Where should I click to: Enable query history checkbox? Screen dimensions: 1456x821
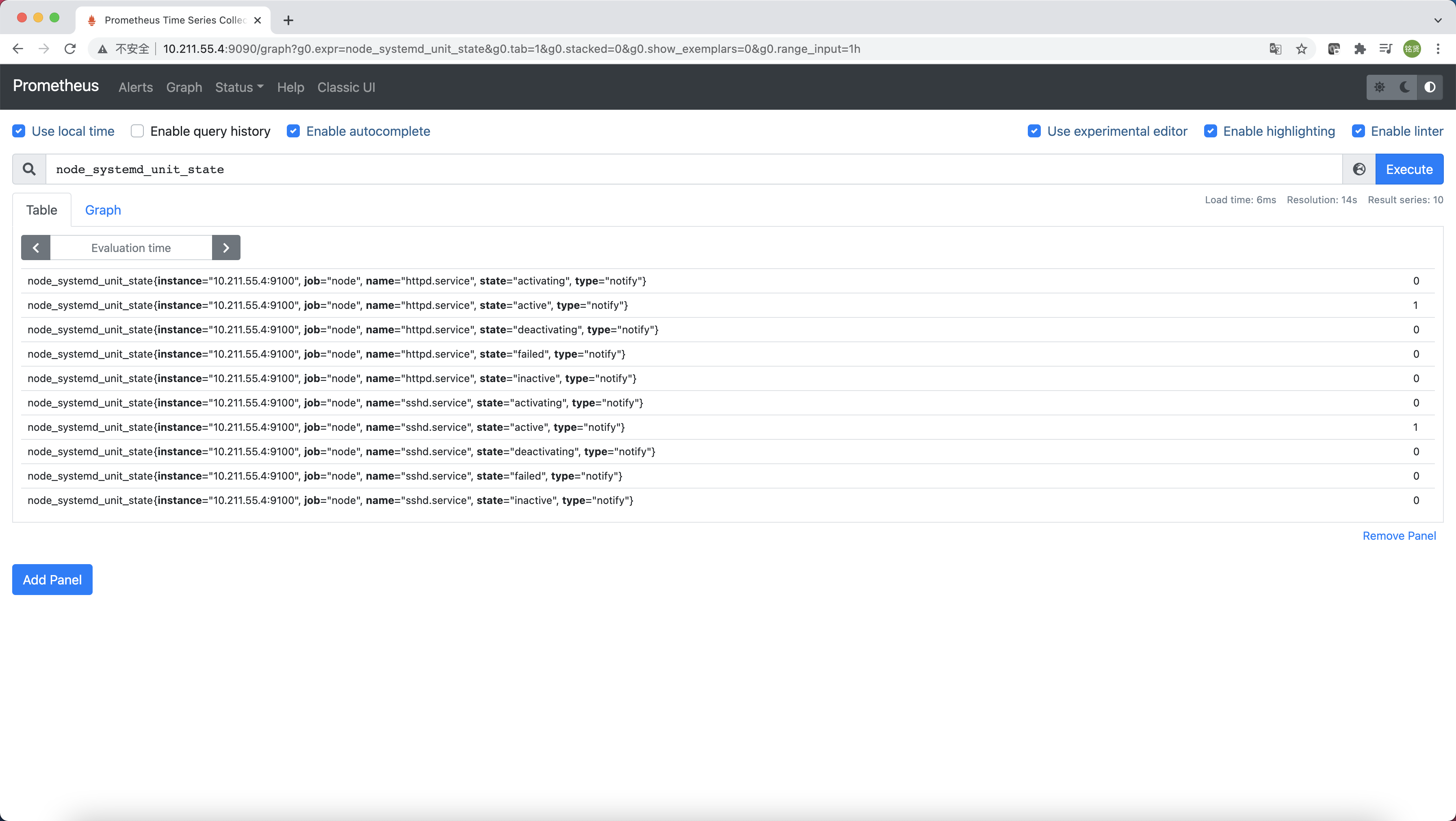click(x=137, y=131)
